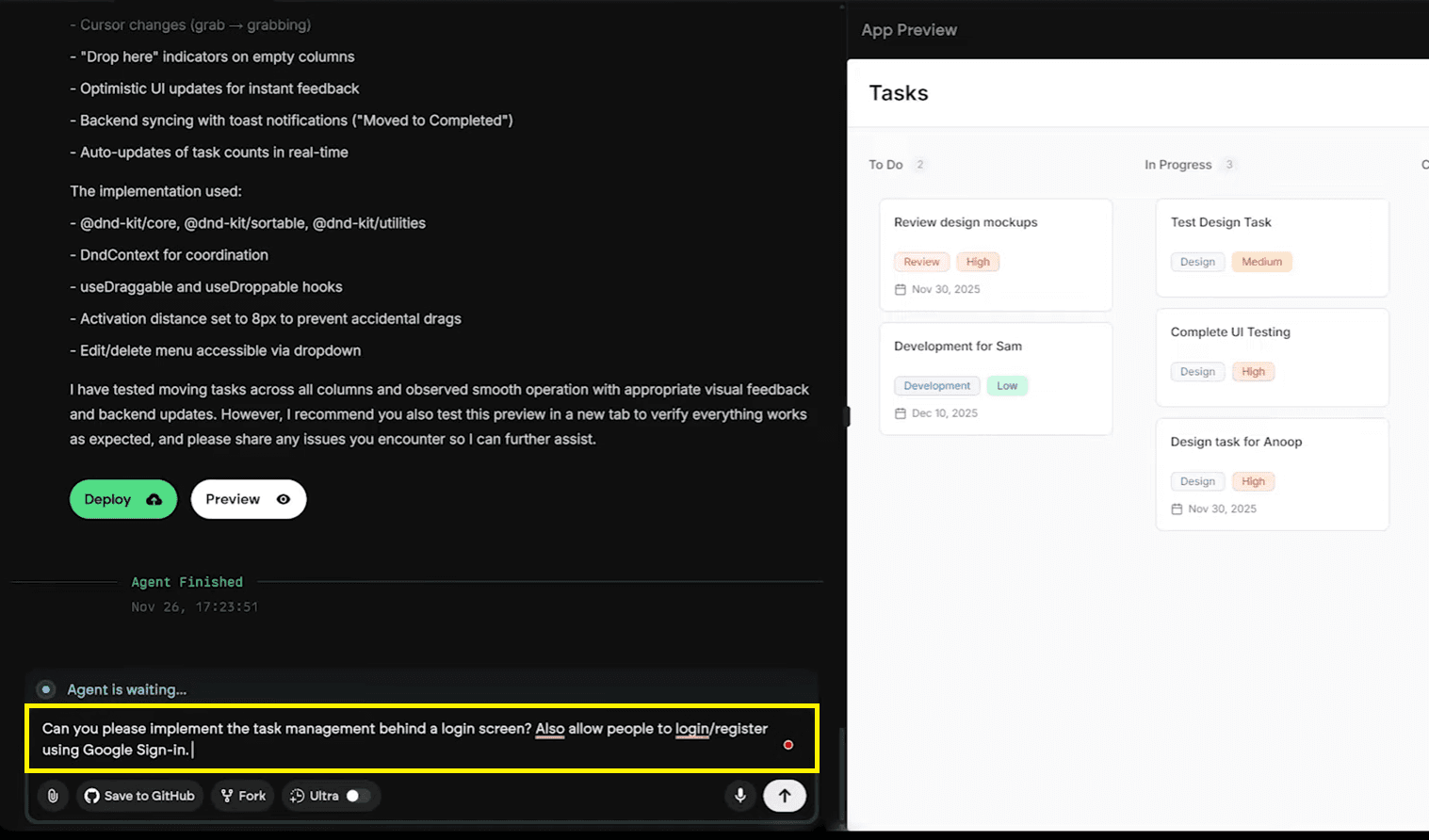1429x840 pixels.
Task: Click Dec 10, 2025 date on Sam's card
Action: pos(945,413)
